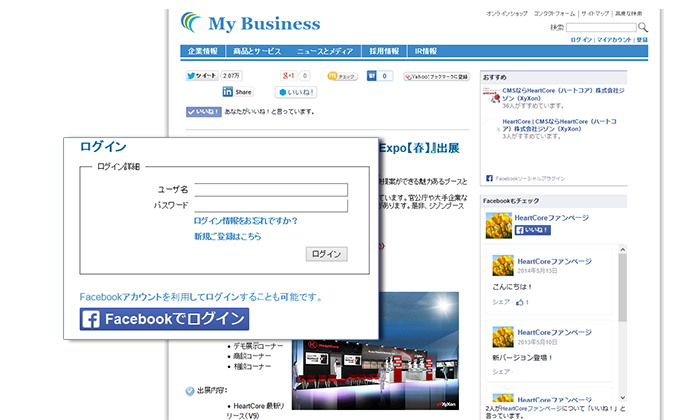Click the 高度な検索 link

(x=629, y=14)
